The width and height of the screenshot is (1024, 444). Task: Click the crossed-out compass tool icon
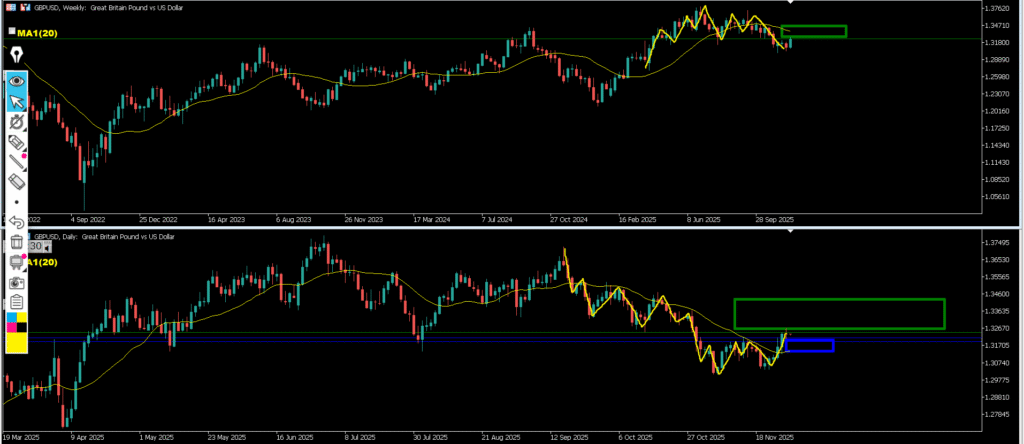coord(17,122)
